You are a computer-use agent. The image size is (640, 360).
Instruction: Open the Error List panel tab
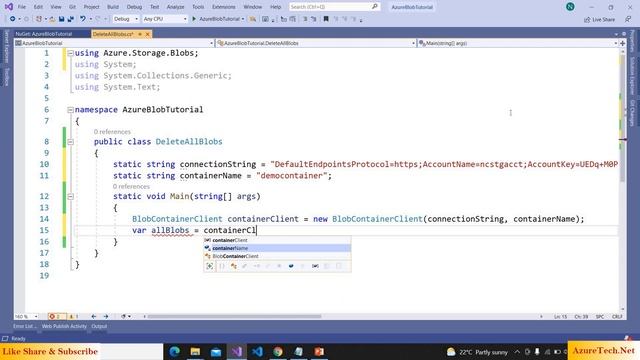pyautogui.click(x=25, y=326)
